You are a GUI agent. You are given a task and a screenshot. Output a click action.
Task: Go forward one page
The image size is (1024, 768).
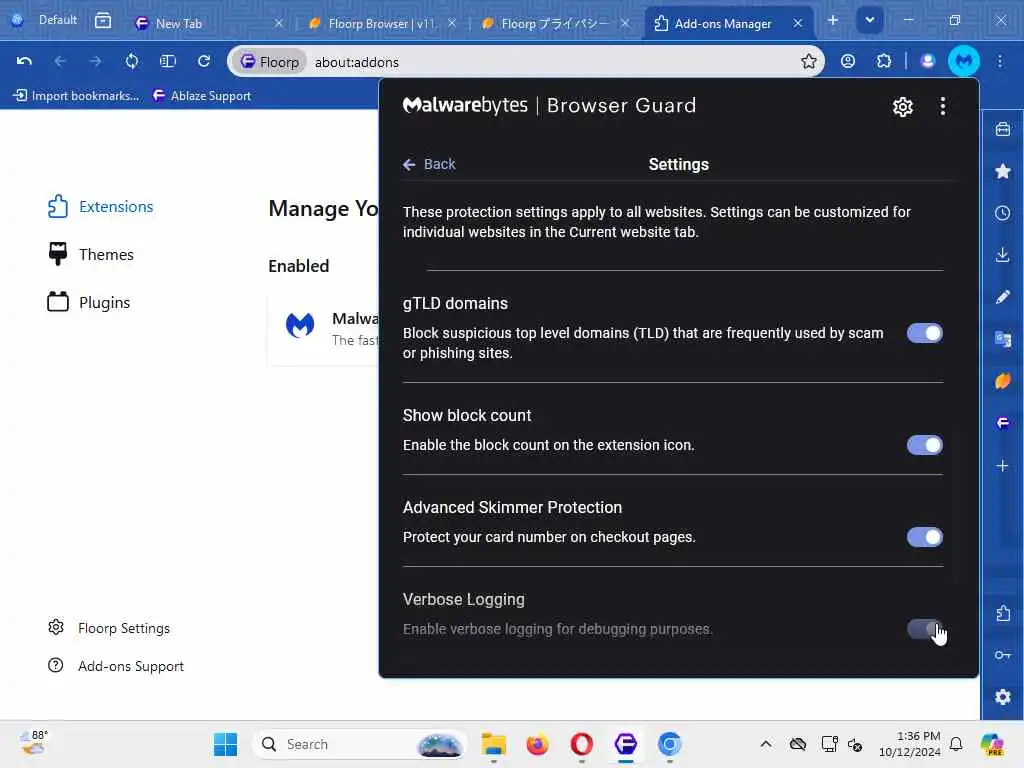tap(95, 61)
